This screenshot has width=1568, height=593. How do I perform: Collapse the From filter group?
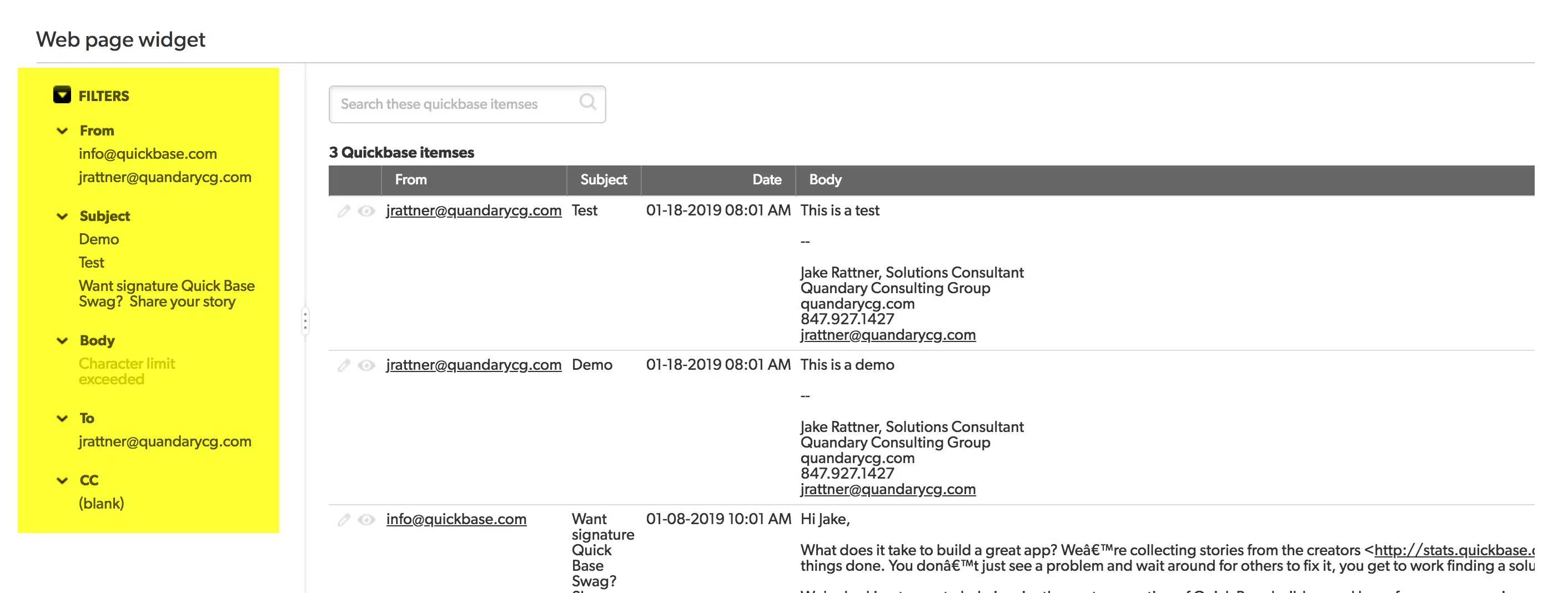[x=62, y=131]
